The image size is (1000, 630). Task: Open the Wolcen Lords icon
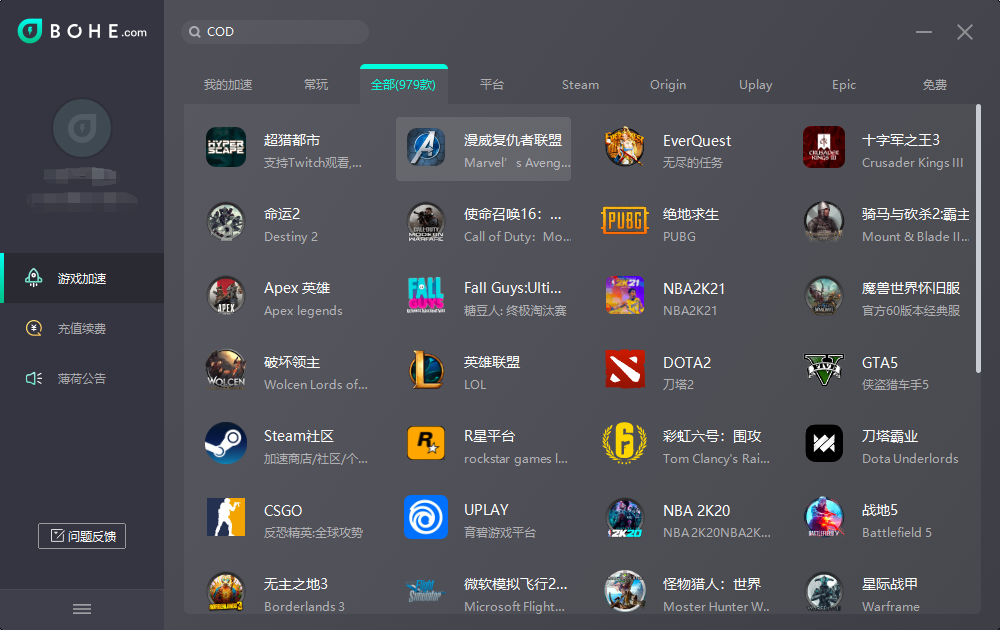(x=226, y=370)
